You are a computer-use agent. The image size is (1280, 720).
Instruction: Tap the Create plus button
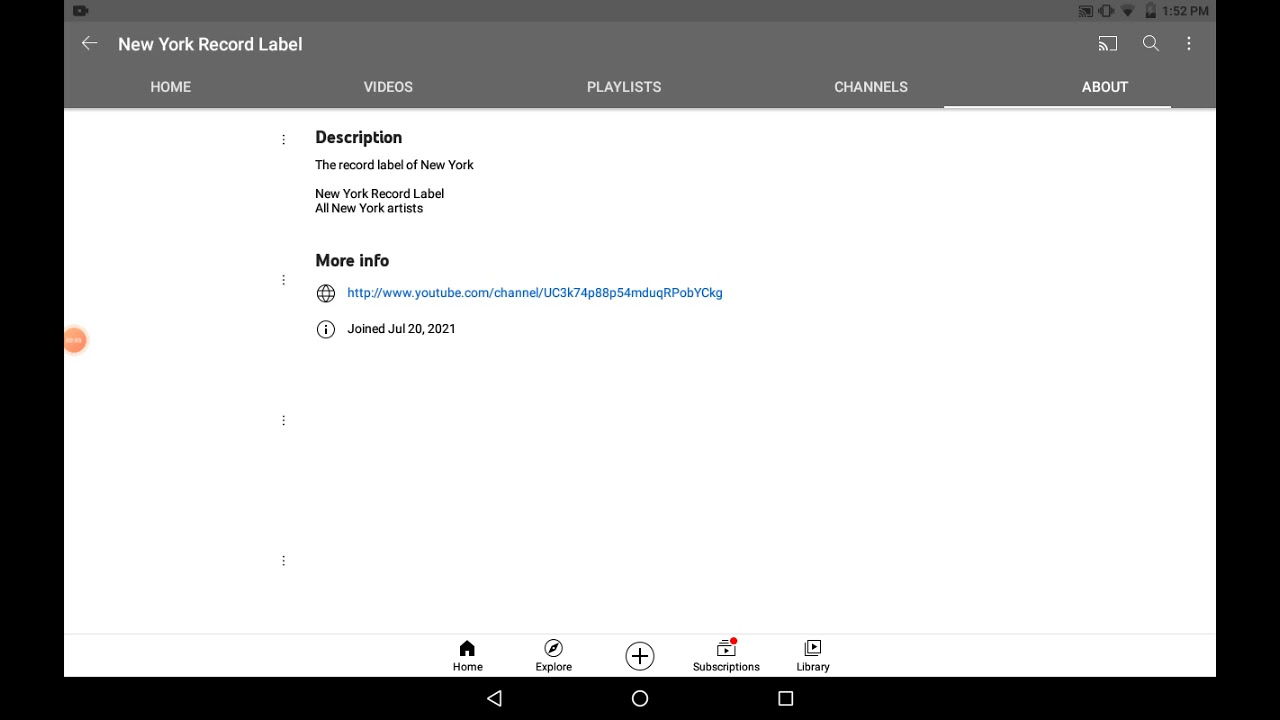tap(640, 656)
